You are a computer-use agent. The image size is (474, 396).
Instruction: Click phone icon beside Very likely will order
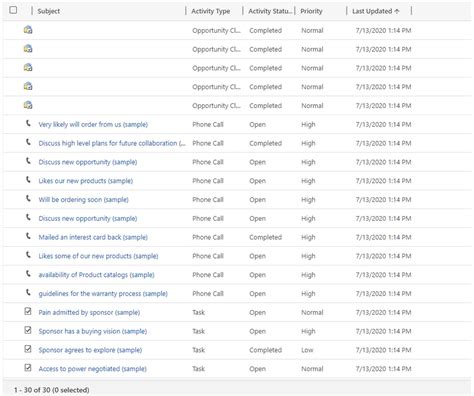coord(28,123)
